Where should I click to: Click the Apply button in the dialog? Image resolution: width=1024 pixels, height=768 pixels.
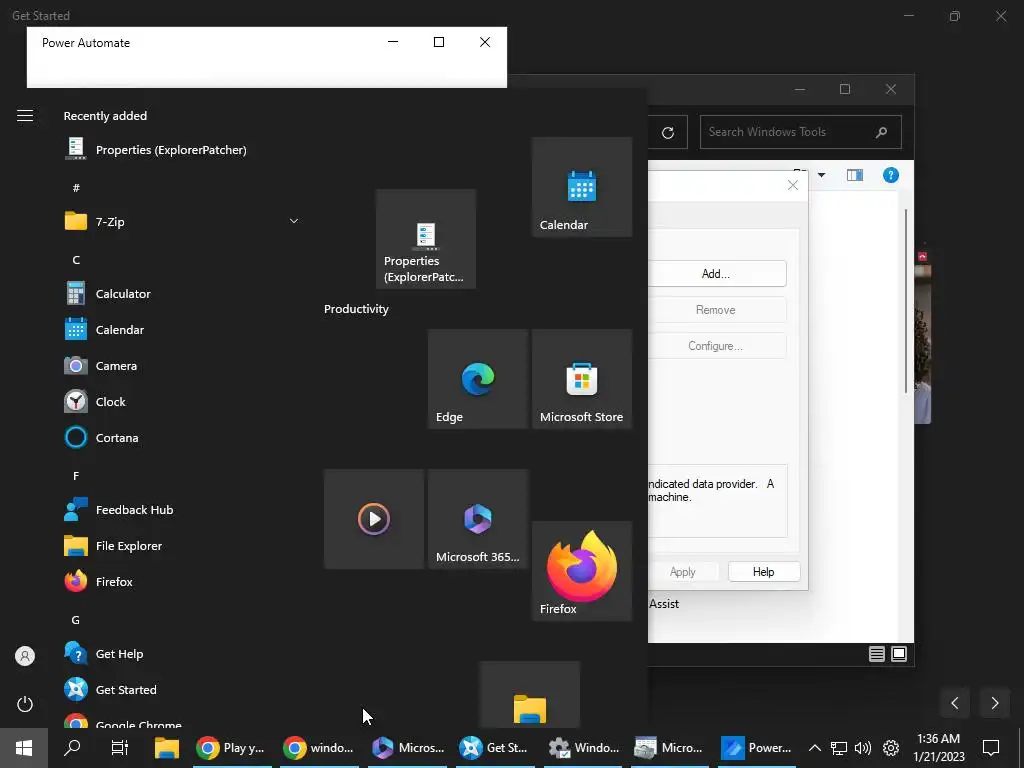pos(683,571)
